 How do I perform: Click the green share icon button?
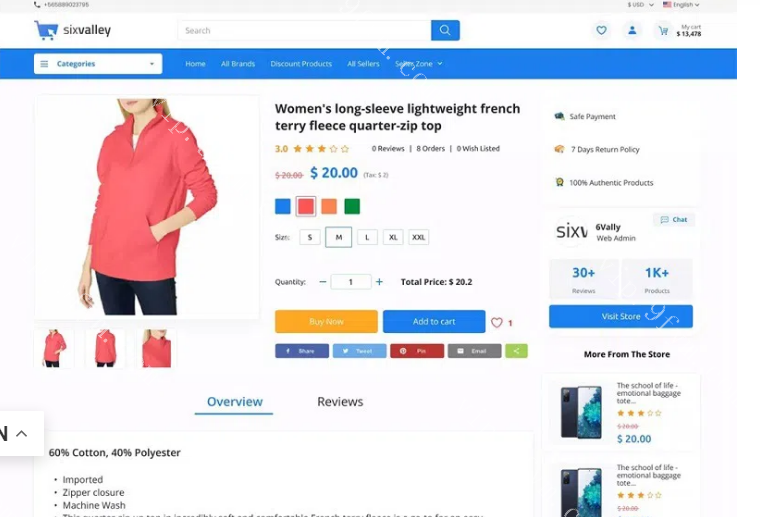point(516,351)
